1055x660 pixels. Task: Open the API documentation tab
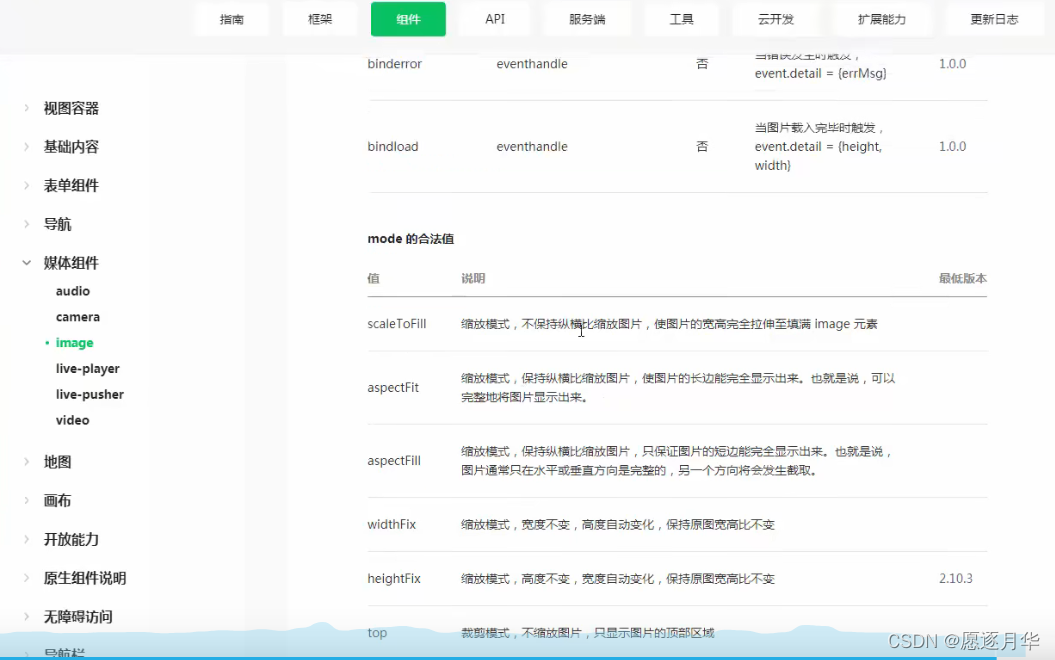coord(494,18)
